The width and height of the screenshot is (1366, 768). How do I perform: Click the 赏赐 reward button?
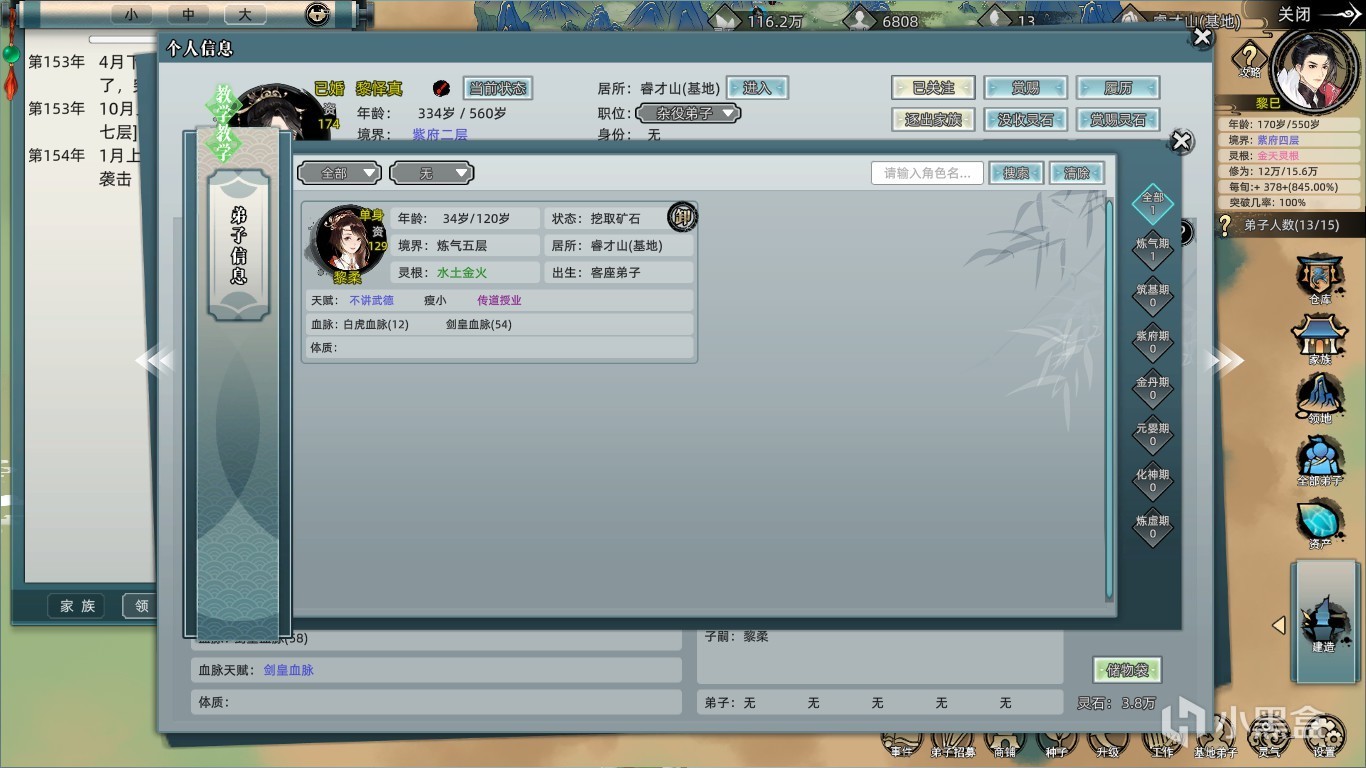click(x=1025, y=88)
